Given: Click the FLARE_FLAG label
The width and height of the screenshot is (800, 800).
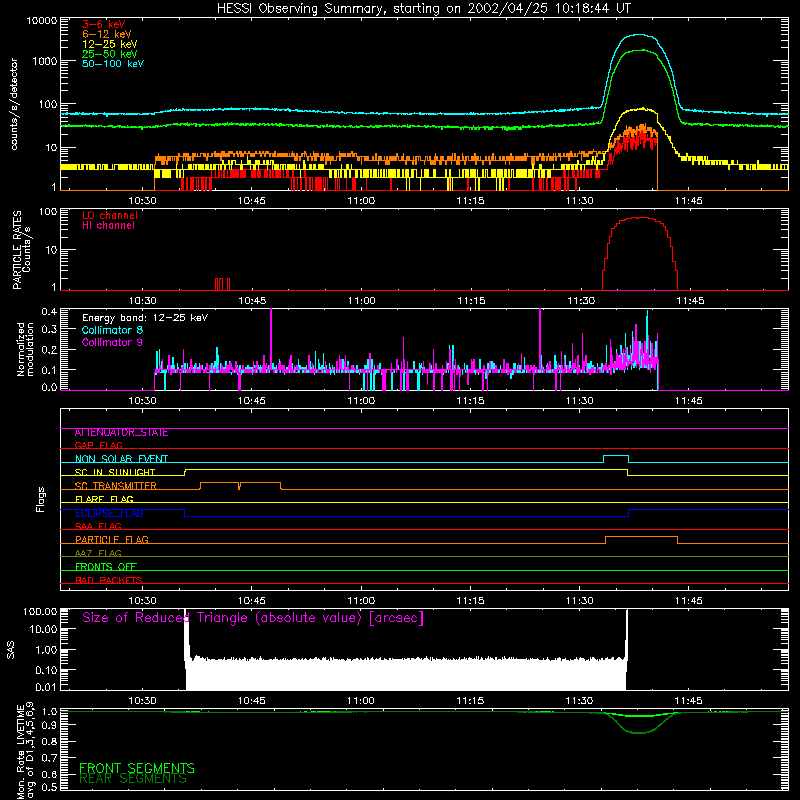Looking at the screenshot, I should coord(104,499).
